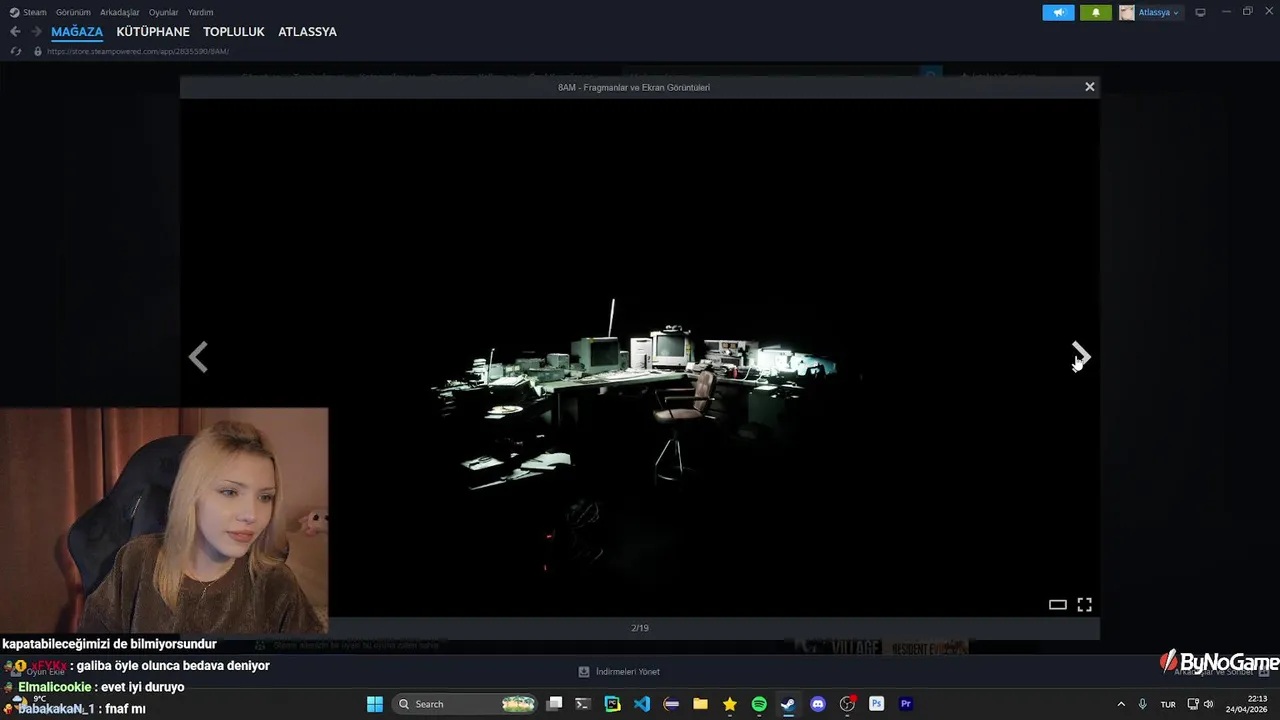
Task: Open the Oyunlar menu
Action: coord(163,12)
